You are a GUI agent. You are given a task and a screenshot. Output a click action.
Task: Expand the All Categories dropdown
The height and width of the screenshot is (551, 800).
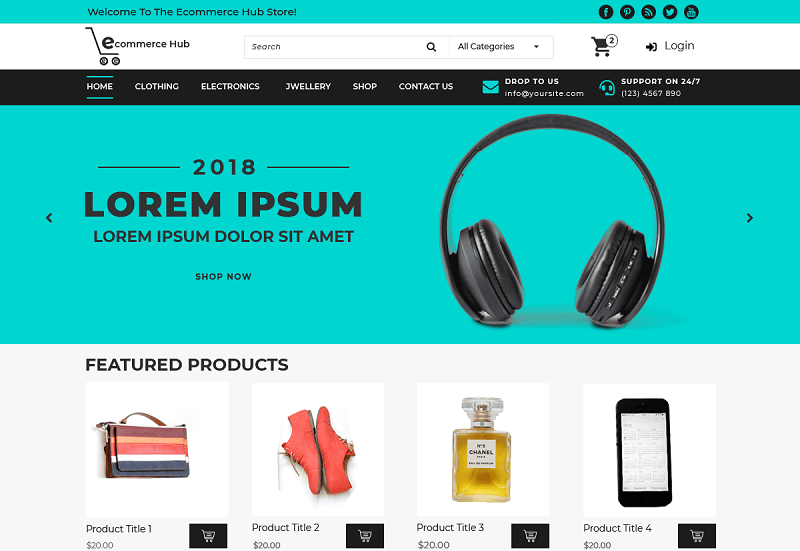click(501, 47)
